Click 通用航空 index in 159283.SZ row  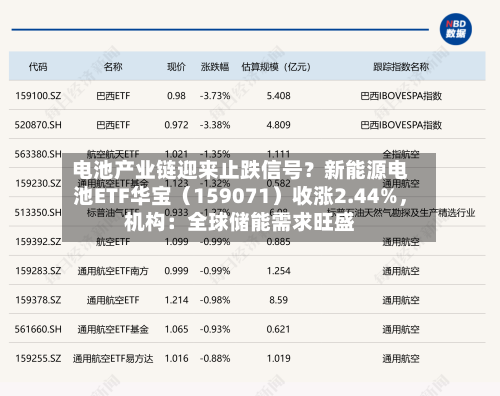coord(401,271)
